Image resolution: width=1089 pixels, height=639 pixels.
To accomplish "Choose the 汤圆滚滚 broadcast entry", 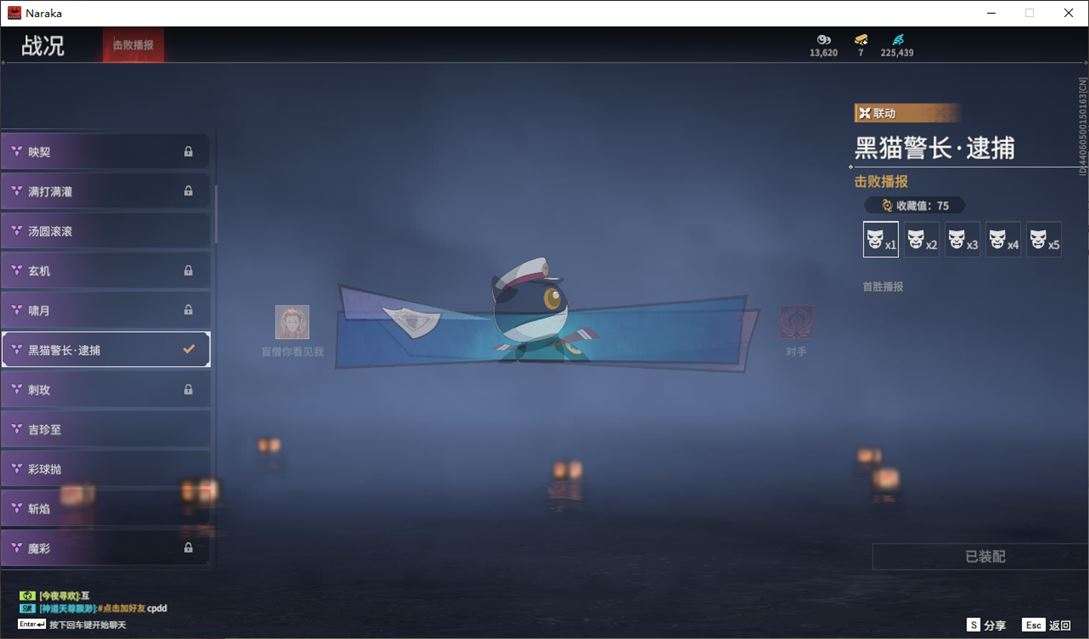I will [x=106, y=231].
